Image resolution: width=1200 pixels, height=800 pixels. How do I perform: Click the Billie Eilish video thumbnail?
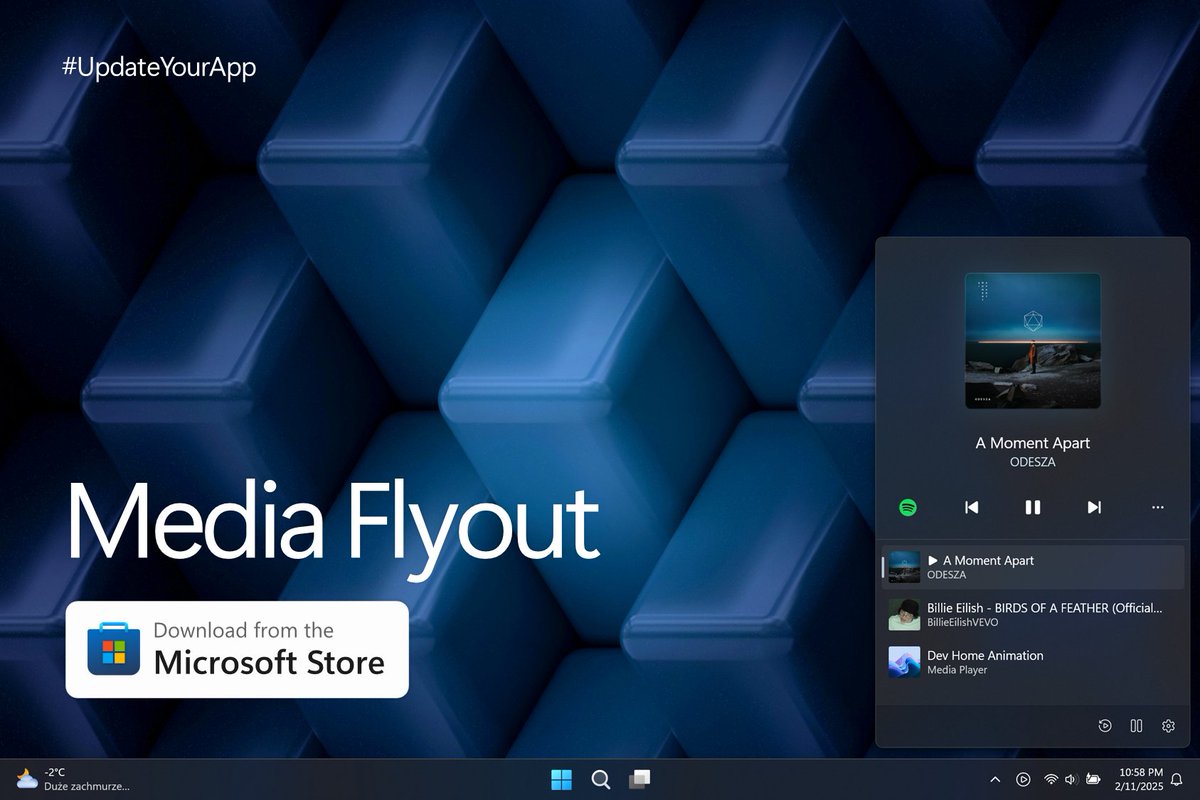pos(904,614)
